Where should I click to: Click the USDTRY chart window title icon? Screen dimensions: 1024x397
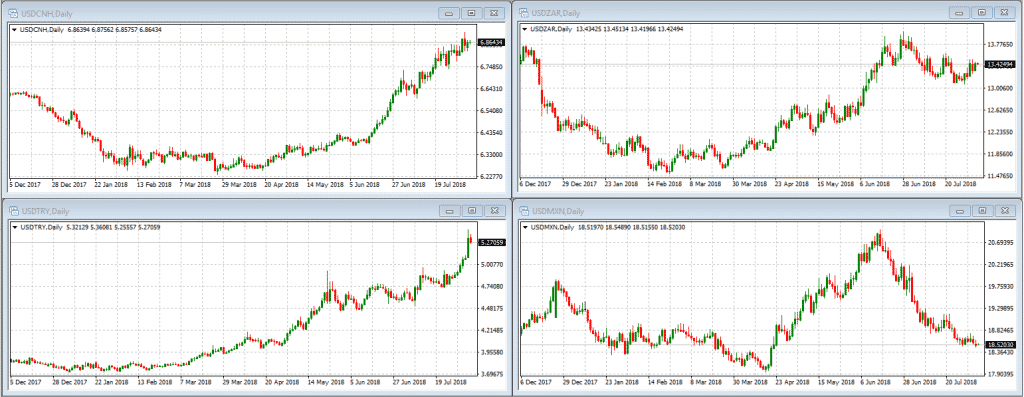click(12, 211)
